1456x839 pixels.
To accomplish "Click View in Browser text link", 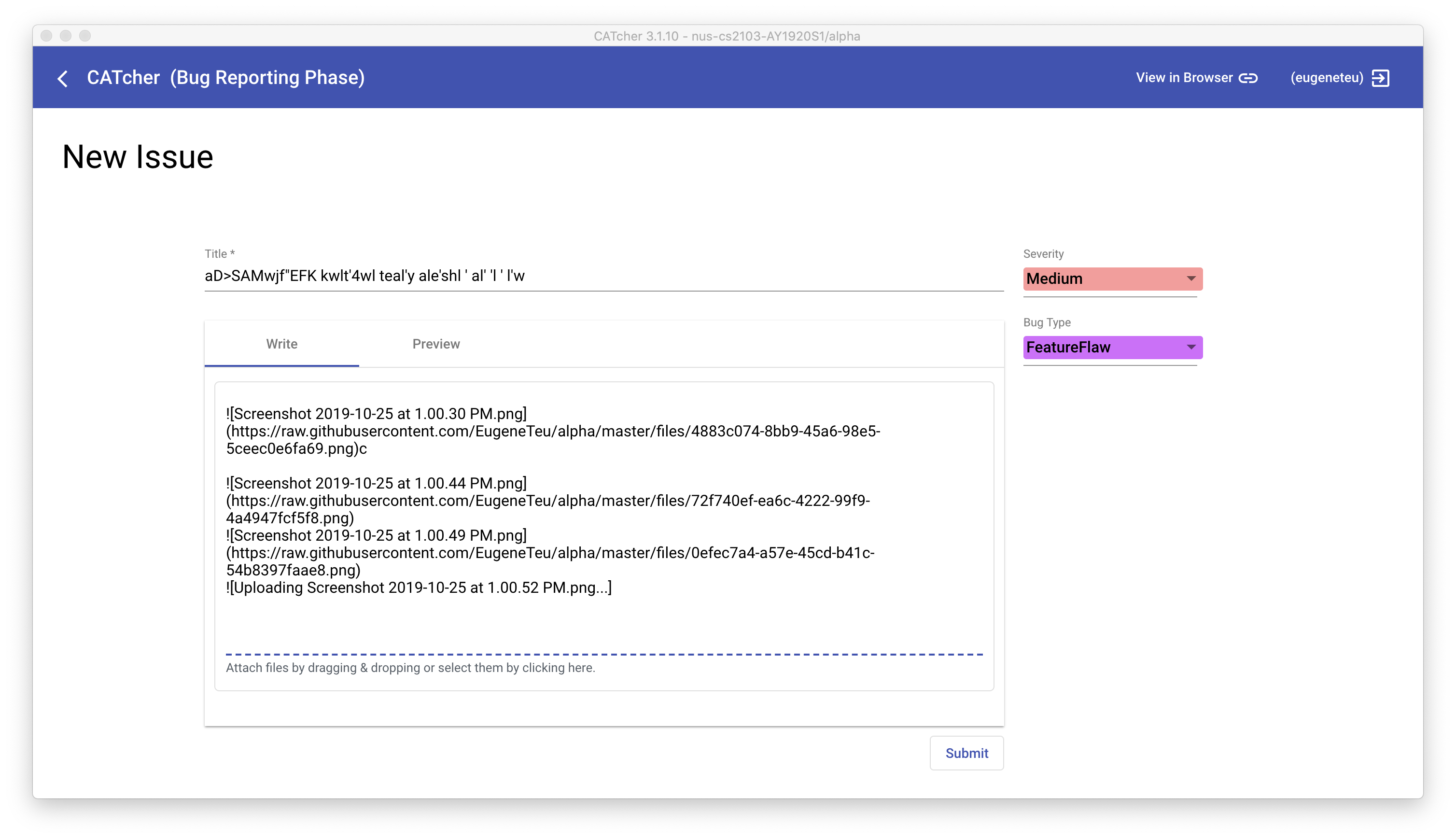I will click(1184, 78).
